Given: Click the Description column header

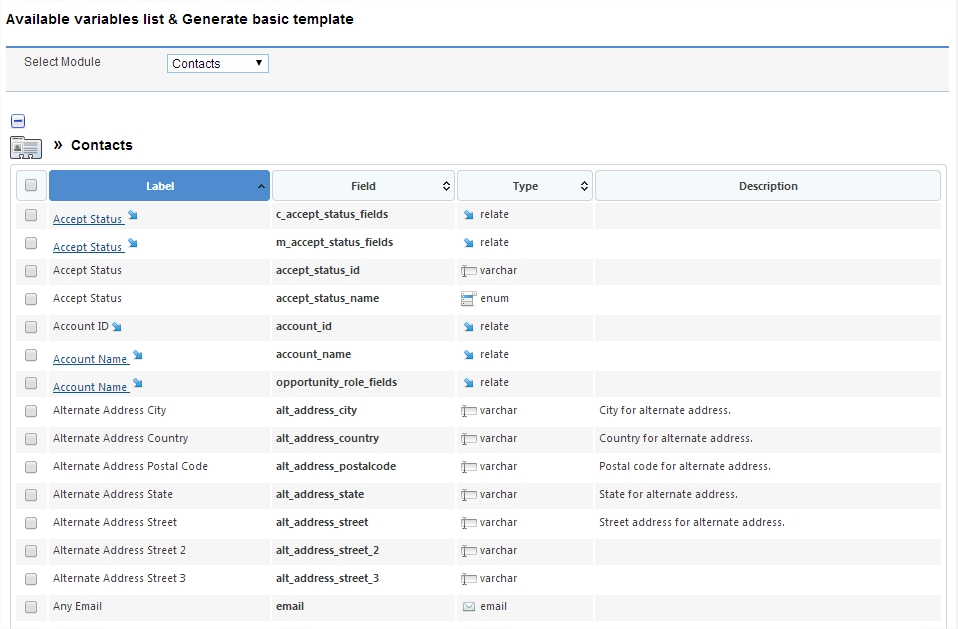Looking at the screenshot, I should point(768,186).
